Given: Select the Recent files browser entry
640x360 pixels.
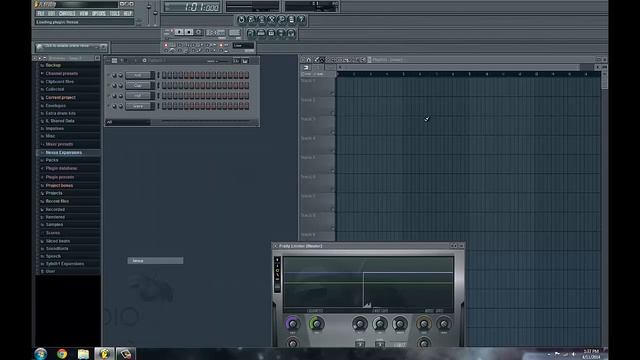Looking at the screenshot, I should click(x=57, y=201).
